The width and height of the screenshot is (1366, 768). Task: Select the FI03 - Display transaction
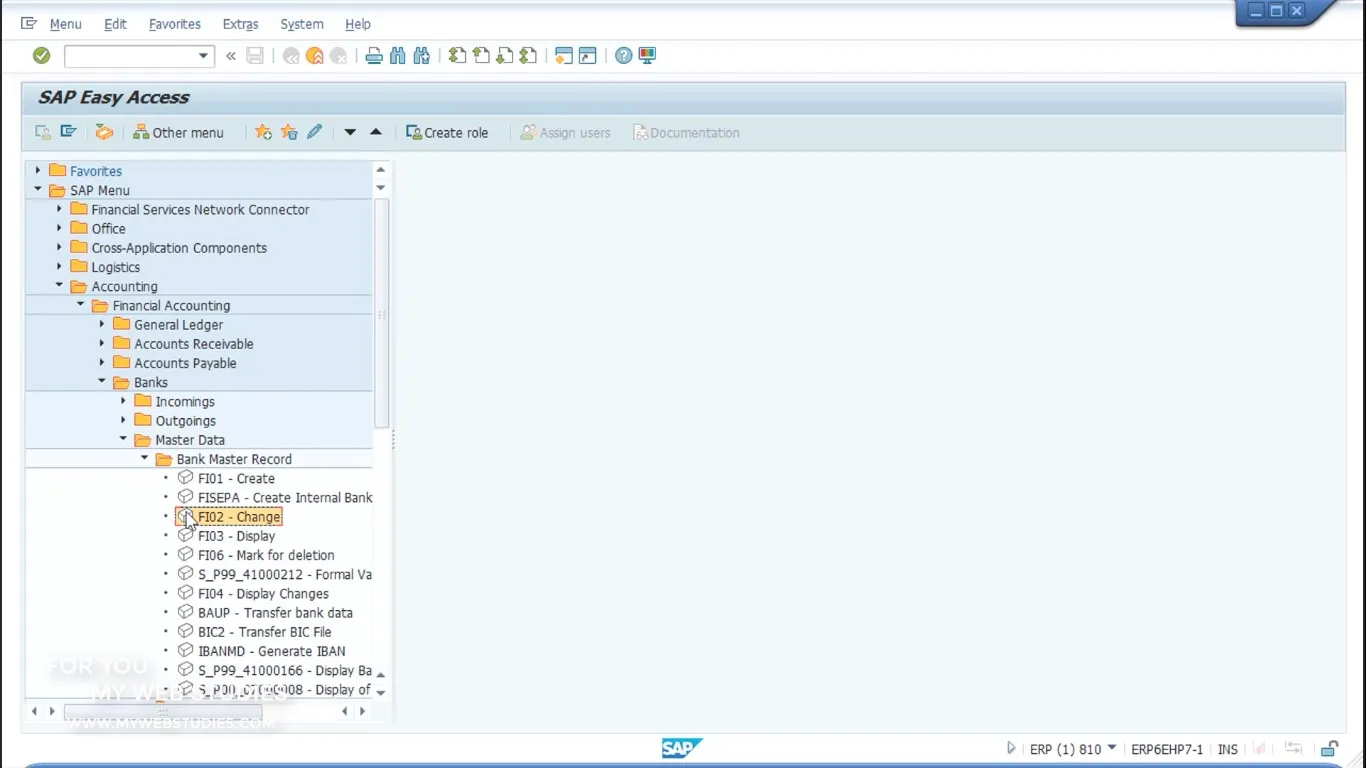click(237, 536)
